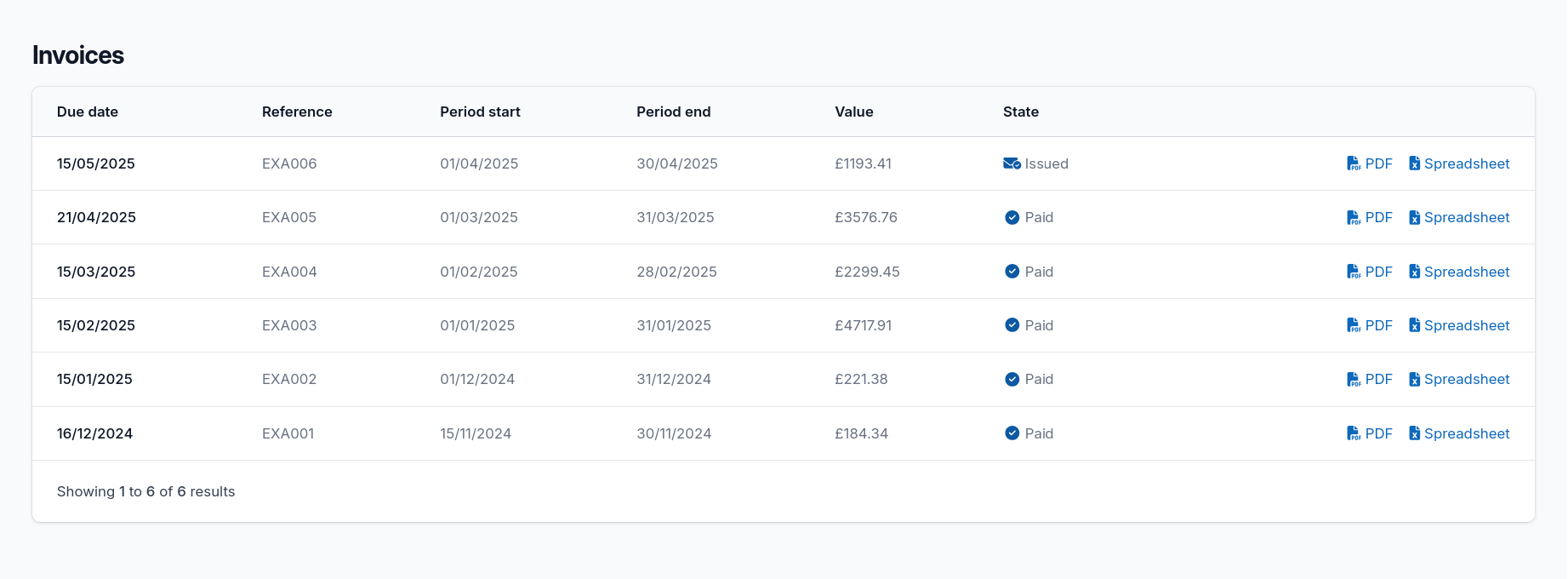Click the PDF file icon for invoice EXA004

click(1354, 272)
